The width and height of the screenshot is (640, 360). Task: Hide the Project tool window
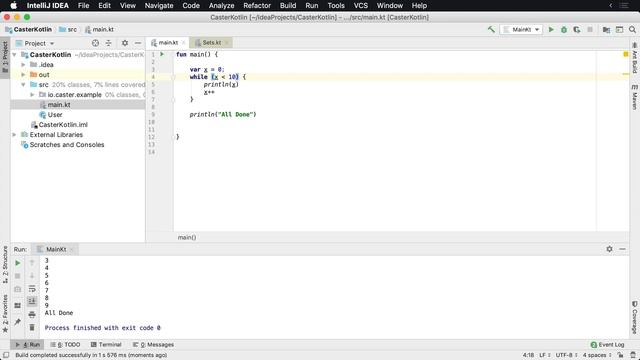tap(138, 43)
